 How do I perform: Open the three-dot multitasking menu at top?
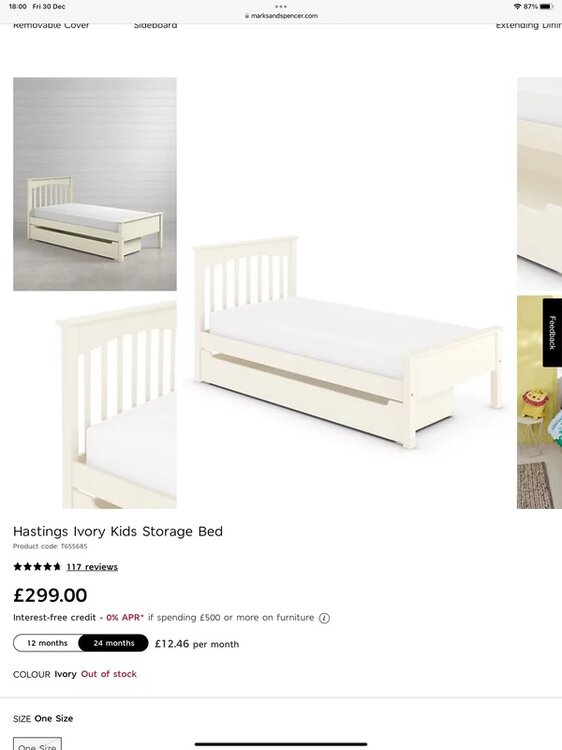[x=281, y=7]
